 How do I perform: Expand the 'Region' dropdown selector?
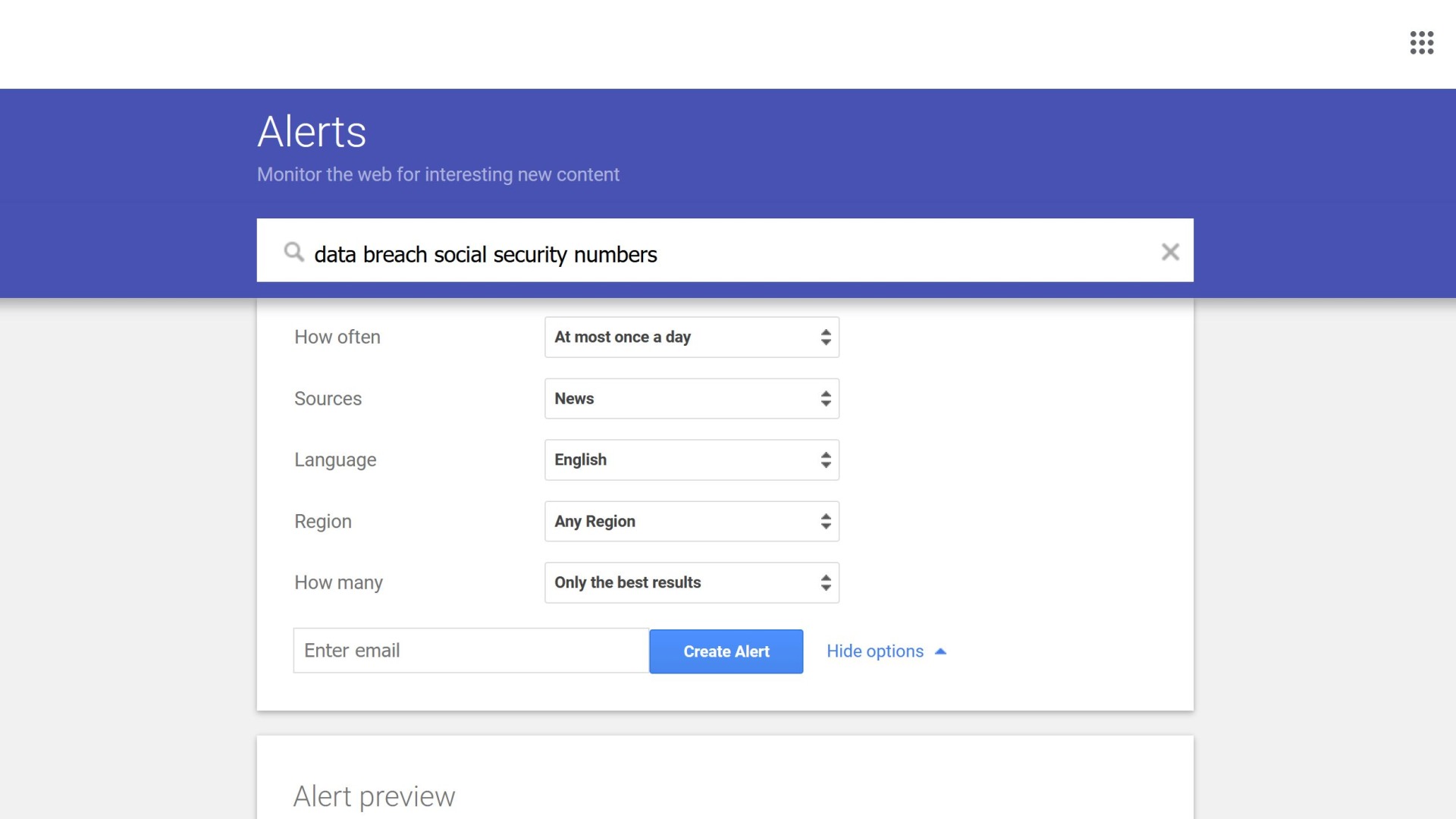point(691,520)
